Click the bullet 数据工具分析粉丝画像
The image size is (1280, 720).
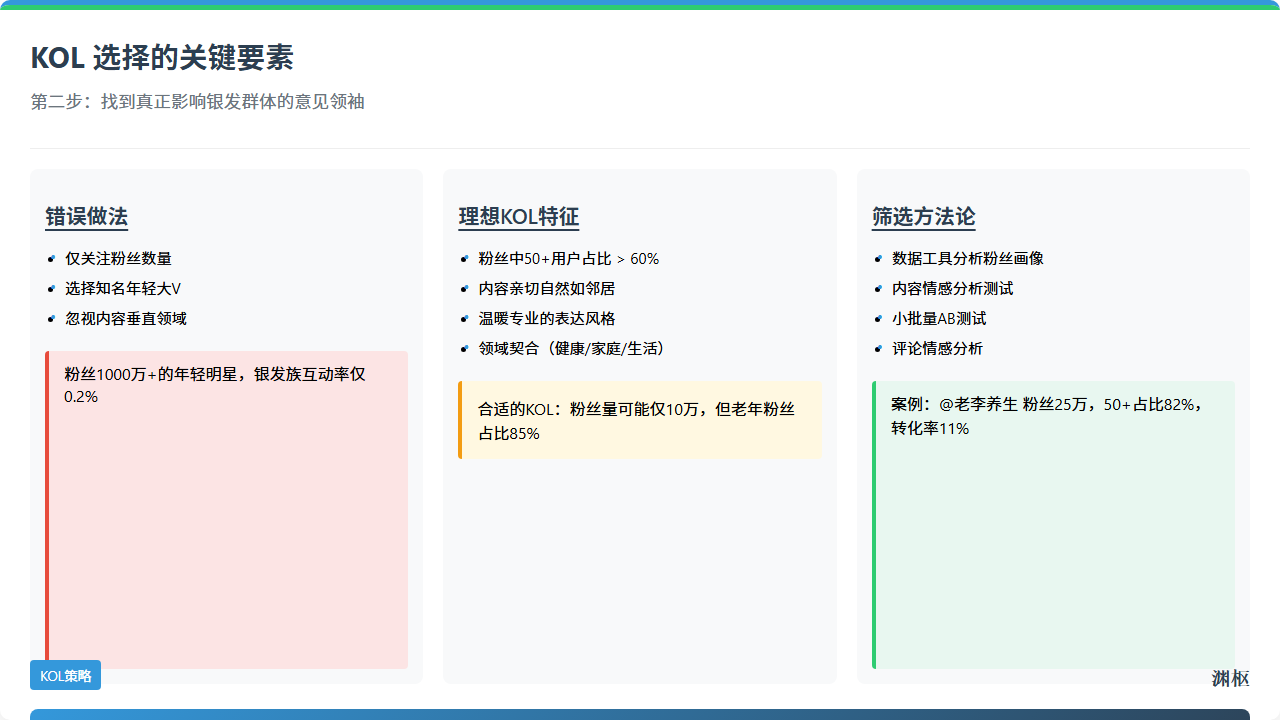pyautogui.click(x=967, y=258)
